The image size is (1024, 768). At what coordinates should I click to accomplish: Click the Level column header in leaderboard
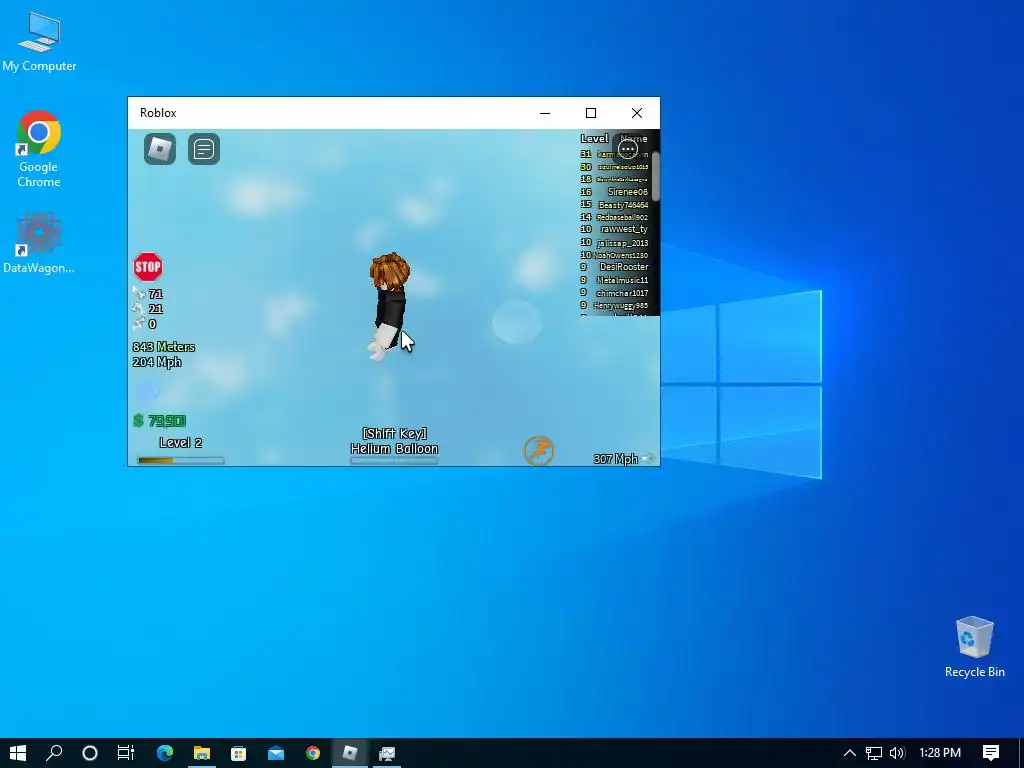[x=594, y=138]
